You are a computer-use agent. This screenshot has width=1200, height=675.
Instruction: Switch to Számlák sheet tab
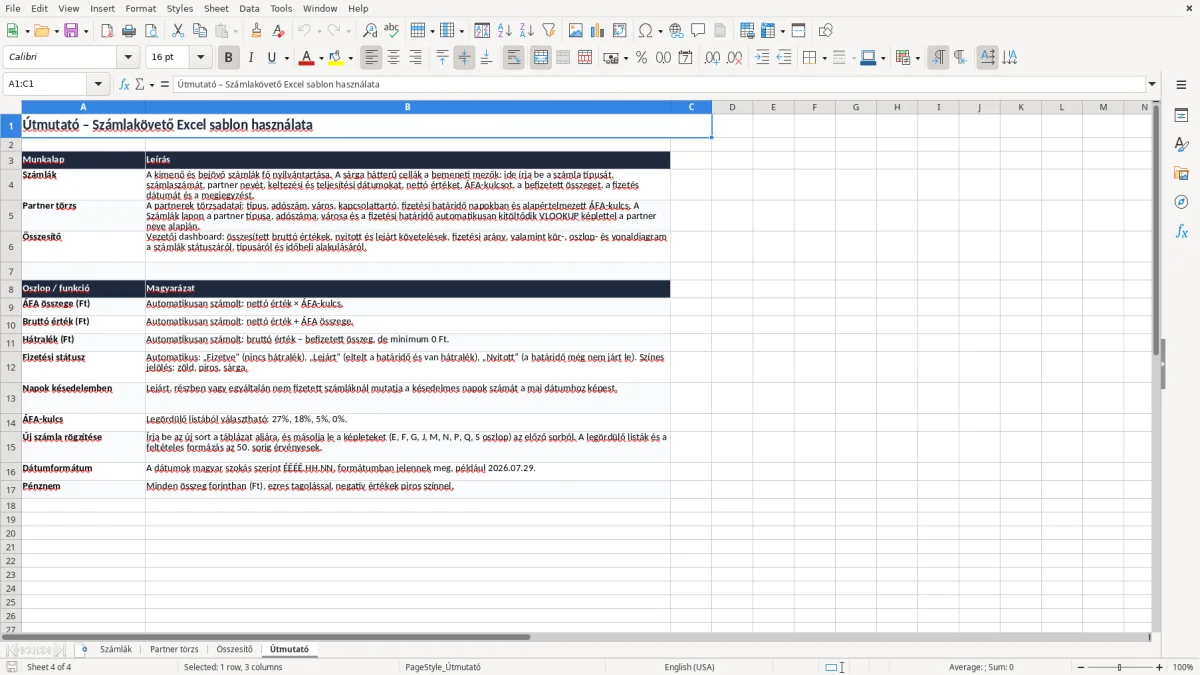pyautogui.click(x=116, y=649)
